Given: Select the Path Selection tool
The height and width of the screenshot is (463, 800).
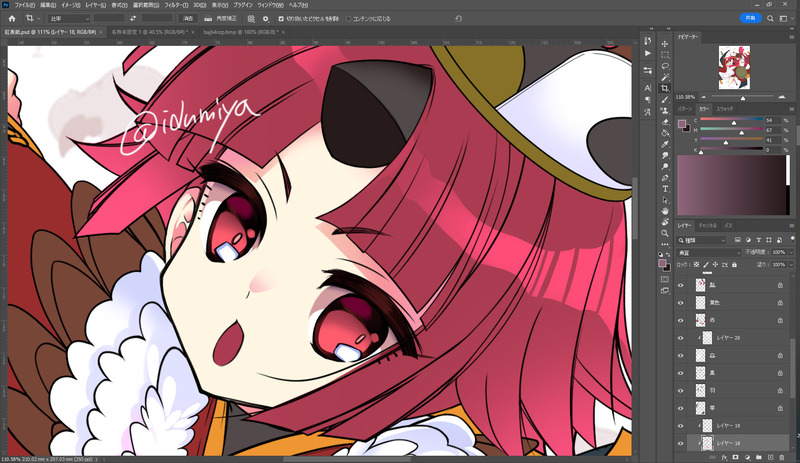Looking at the screenshot, I should pos(665,200).
